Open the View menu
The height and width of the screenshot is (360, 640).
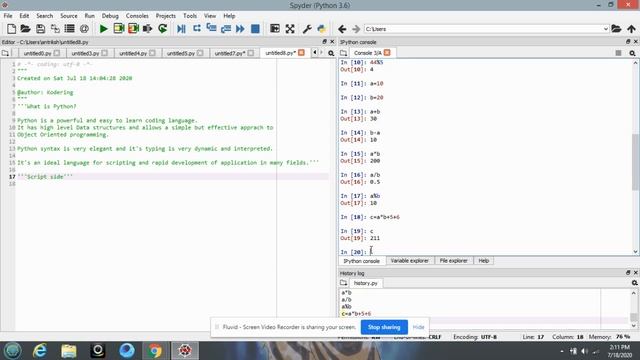[210, 16]
